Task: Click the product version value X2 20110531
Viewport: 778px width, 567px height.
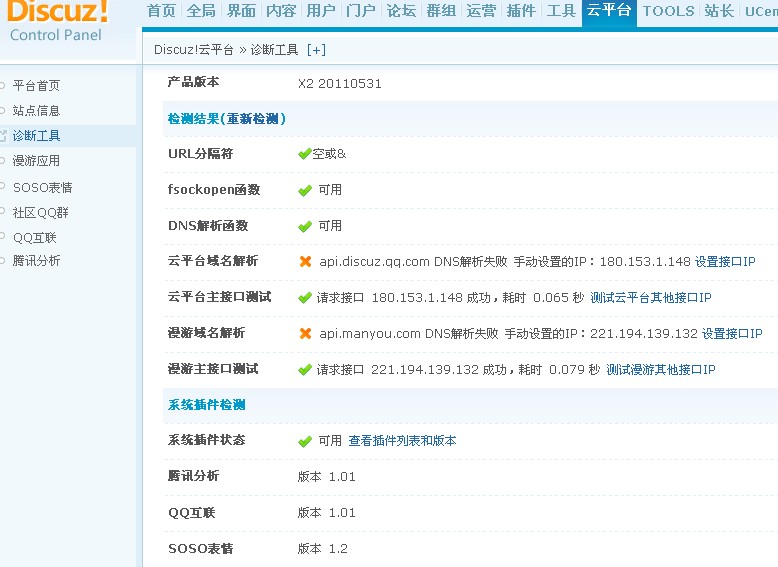Action: (x=340, y=83)
